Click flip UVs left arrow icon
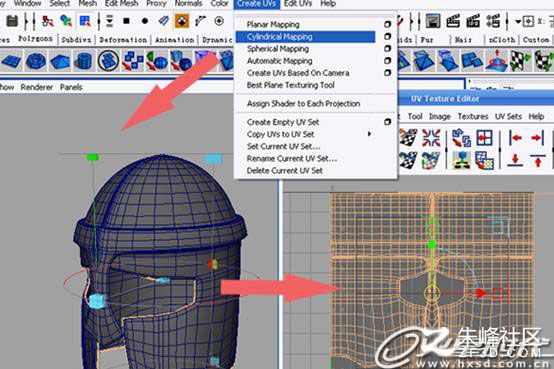The height and width of the screenshot is (369, 554). point(515,137)
